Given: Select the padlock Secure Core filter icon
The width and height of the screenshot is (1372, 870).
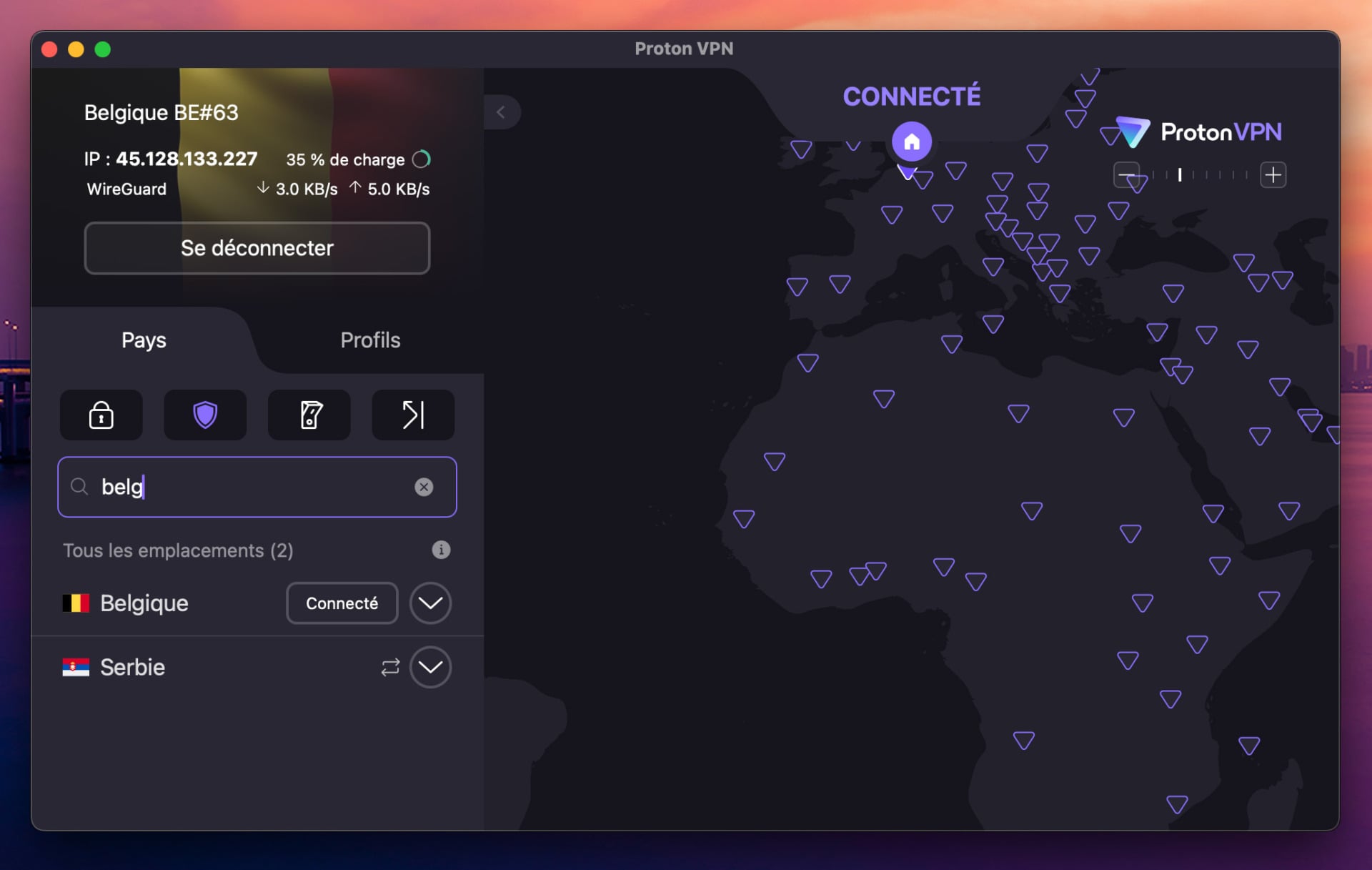Looking at the screenshot, I should [x=101, y=415].
